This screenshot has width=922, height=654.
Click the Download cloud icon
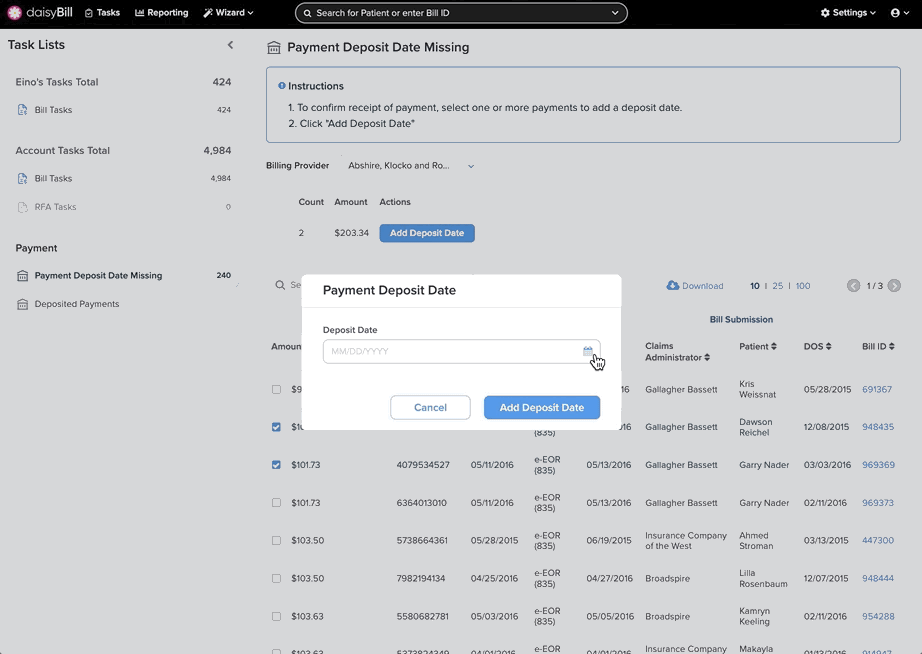(672, 285)
